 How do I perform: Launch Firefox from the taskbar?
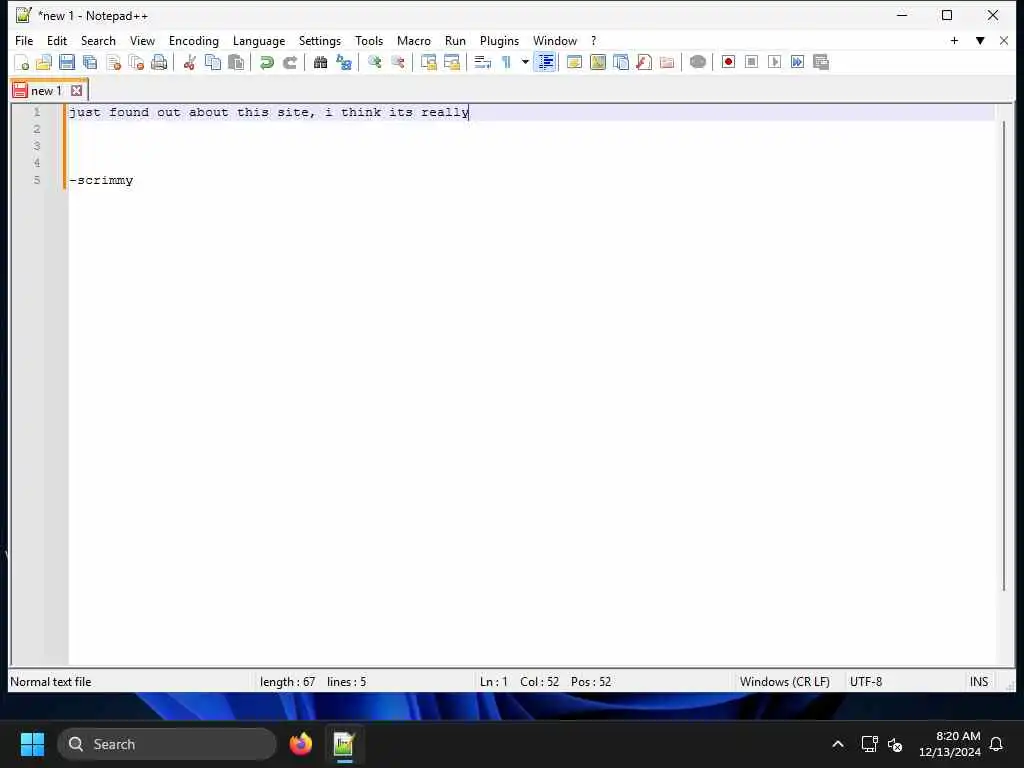301,744
